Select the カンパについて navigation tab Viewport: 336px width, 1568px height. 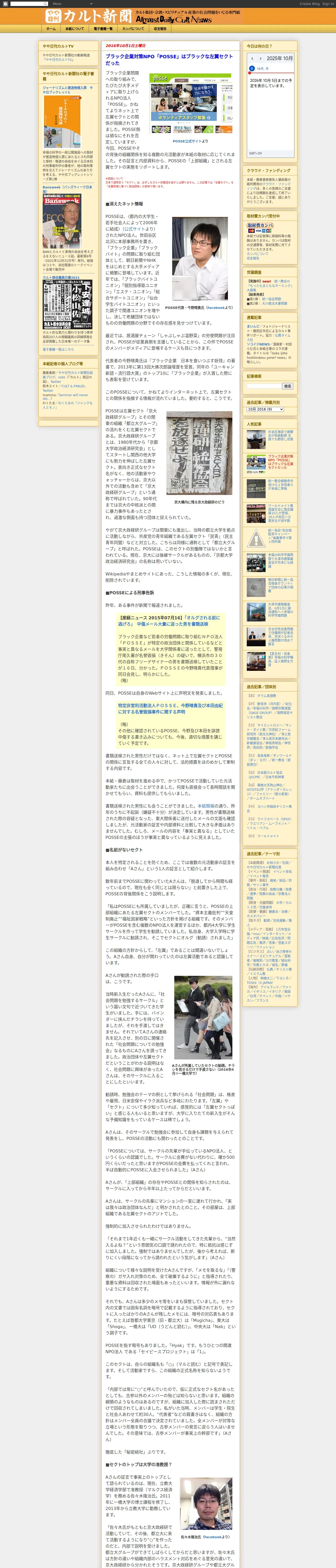133,28
